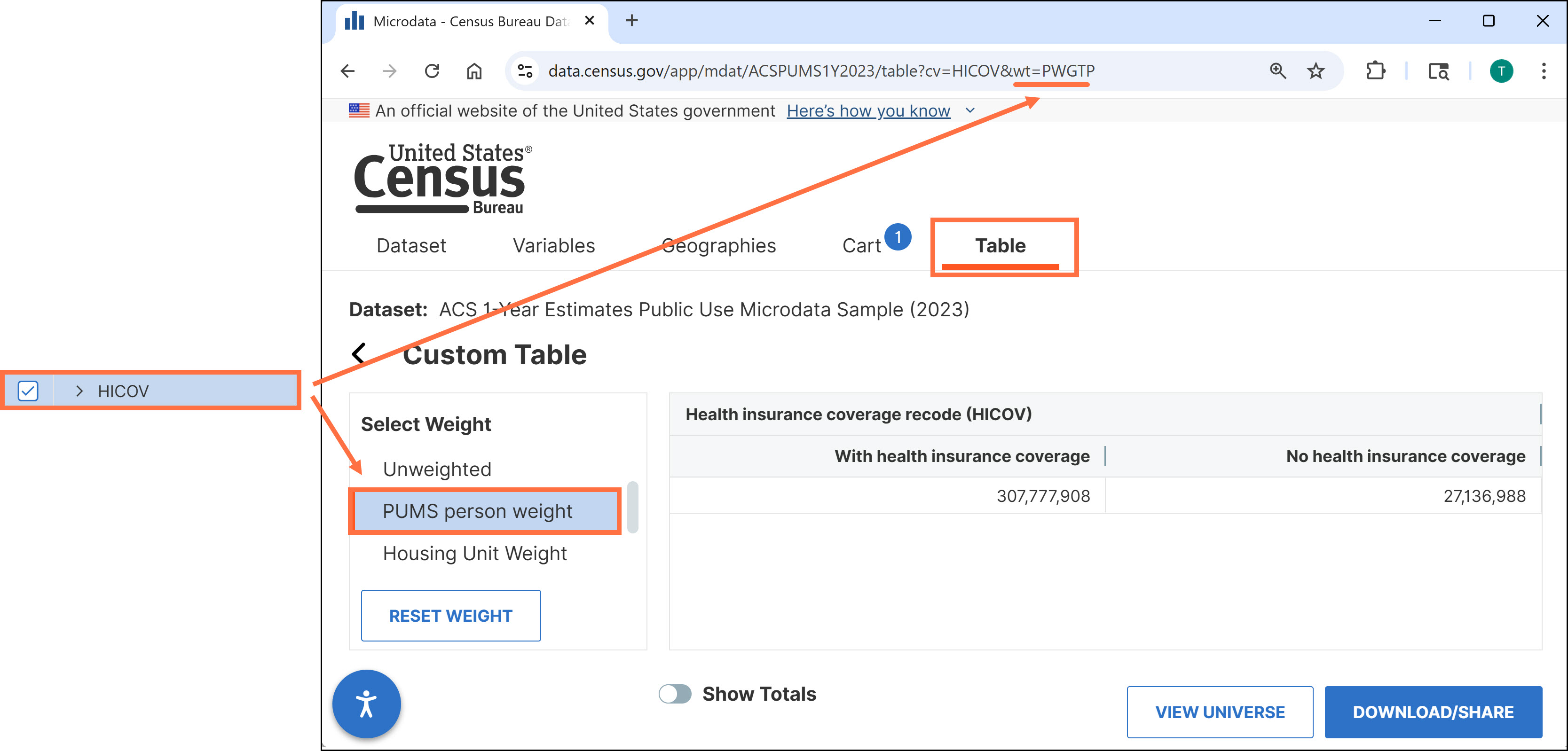
Task: Click the DOWNLOAD/SHARE button
Action: click(1433, 712)
